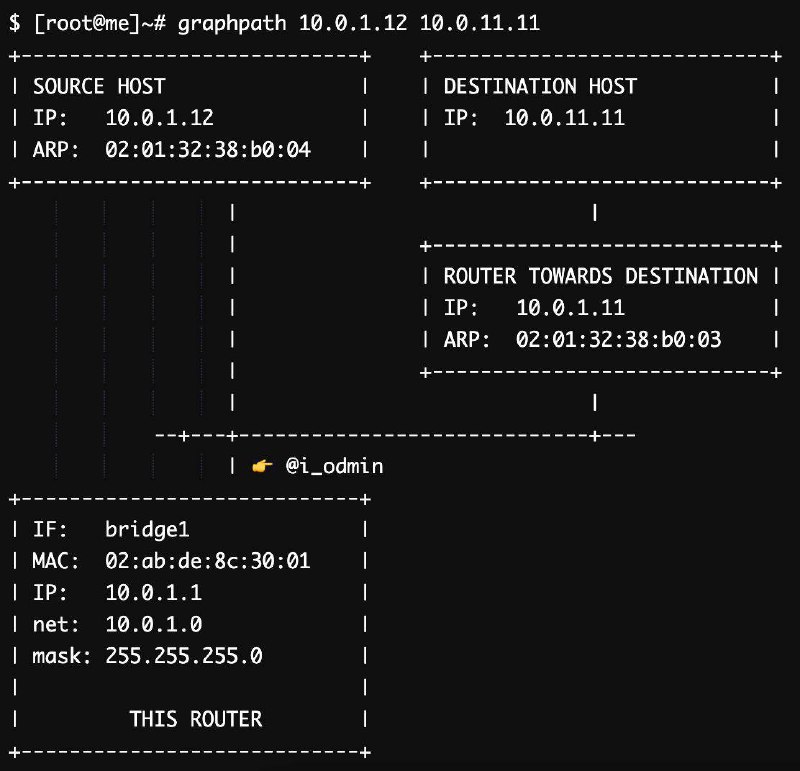Click MAC address 02:ab:de:8c:30:01

click(208, 561)
